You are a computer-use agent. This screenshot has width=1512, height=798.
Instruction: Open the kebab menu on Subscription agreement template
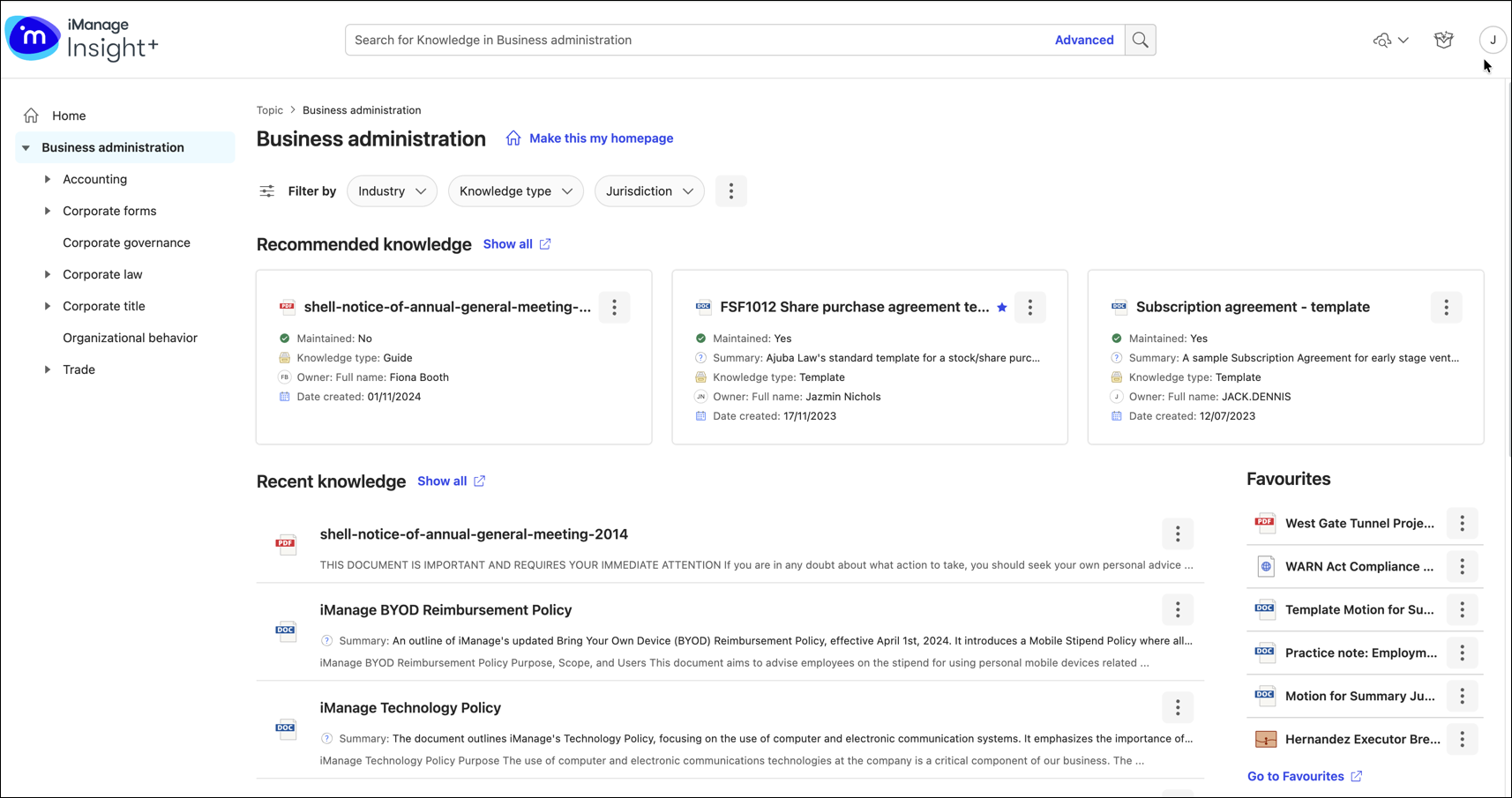tap(1446, 307)
